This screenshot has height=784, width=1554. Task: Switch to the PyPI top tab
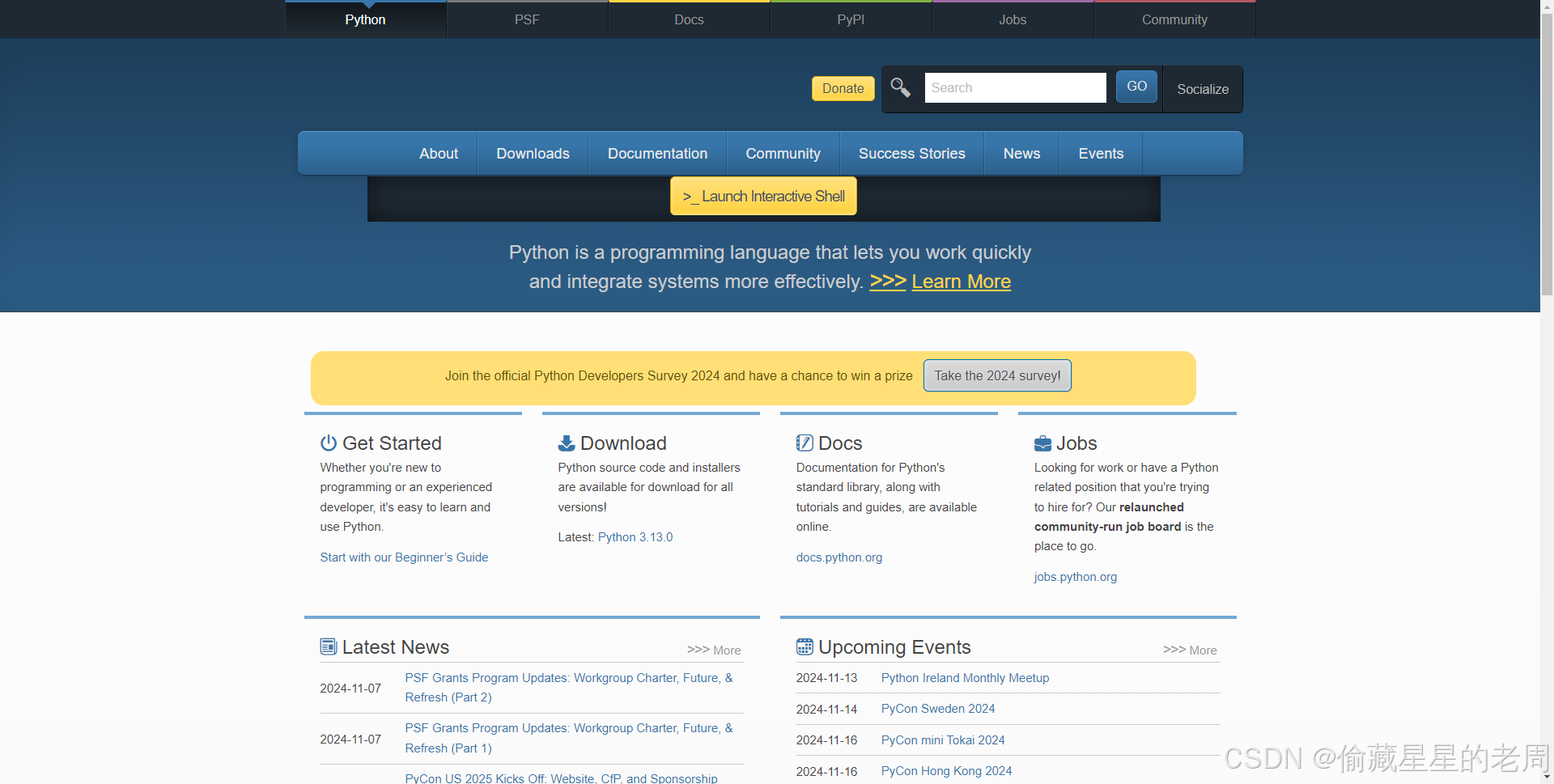(x=851, y=19)
